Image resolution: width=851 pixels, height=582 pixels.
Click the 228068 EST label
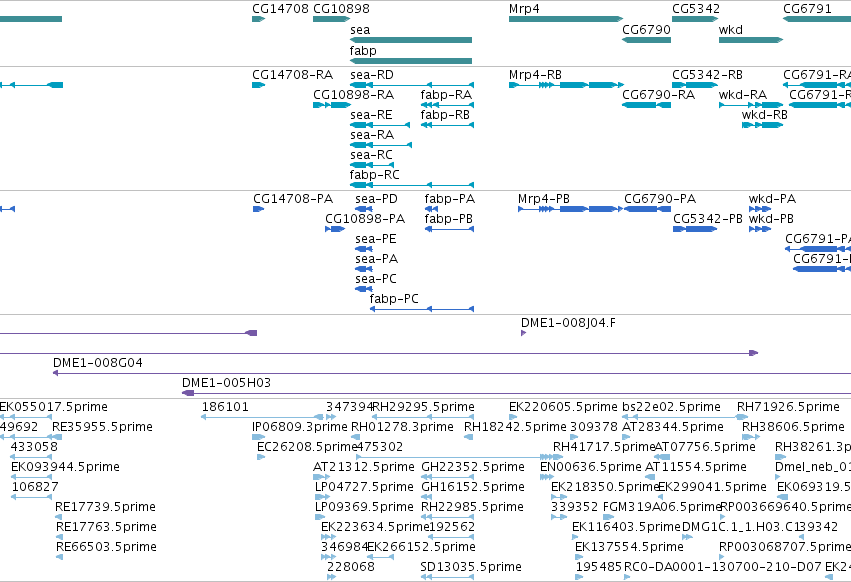coord(351,567)
